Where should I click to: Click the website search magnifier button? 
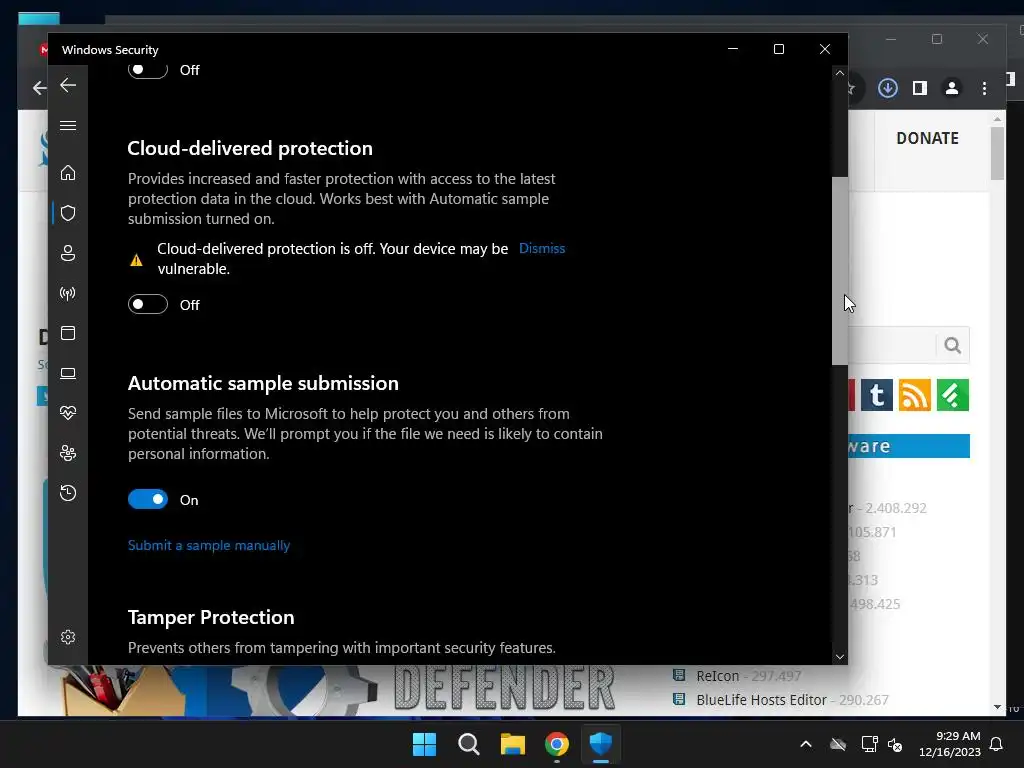pyautogui.click(x=952, y=345)
